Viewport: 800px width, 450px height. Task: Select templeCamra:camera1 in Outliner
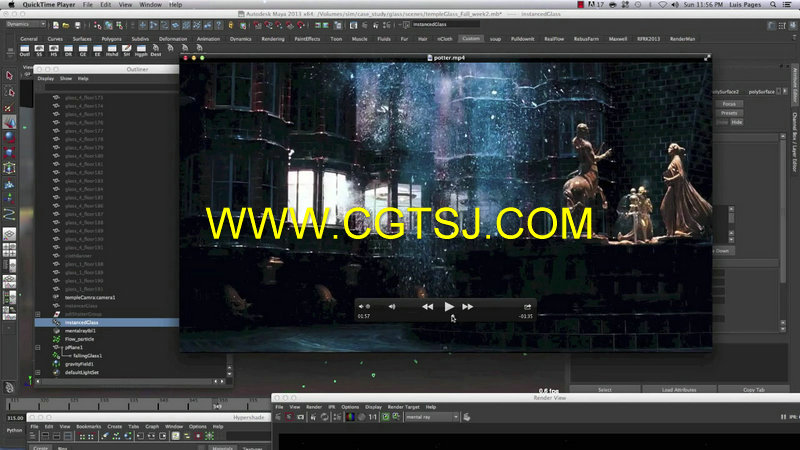[90, 297]
